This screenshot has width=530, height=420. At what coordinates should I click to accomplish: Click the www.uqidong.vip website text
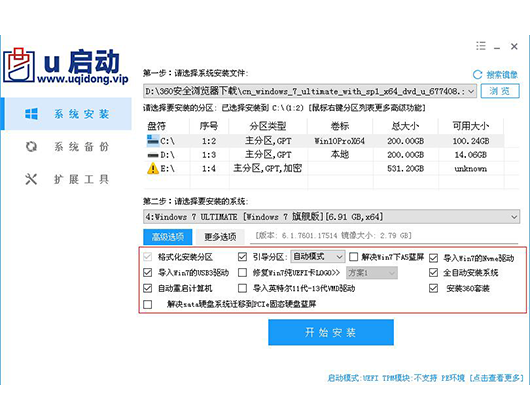point(83,79)
